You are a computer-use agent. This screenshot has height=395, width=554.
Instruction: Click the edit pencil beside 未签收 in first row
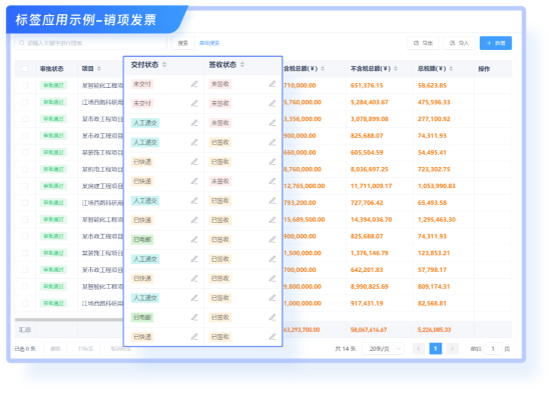272,84
